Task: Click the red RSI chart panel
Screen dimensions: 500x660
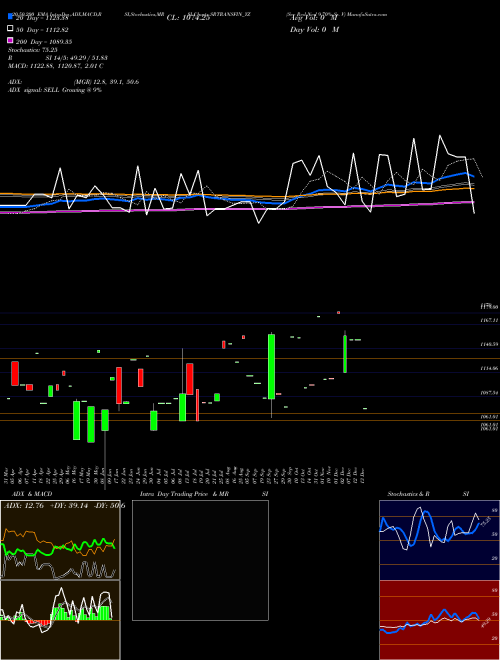Action: [439, 620]
